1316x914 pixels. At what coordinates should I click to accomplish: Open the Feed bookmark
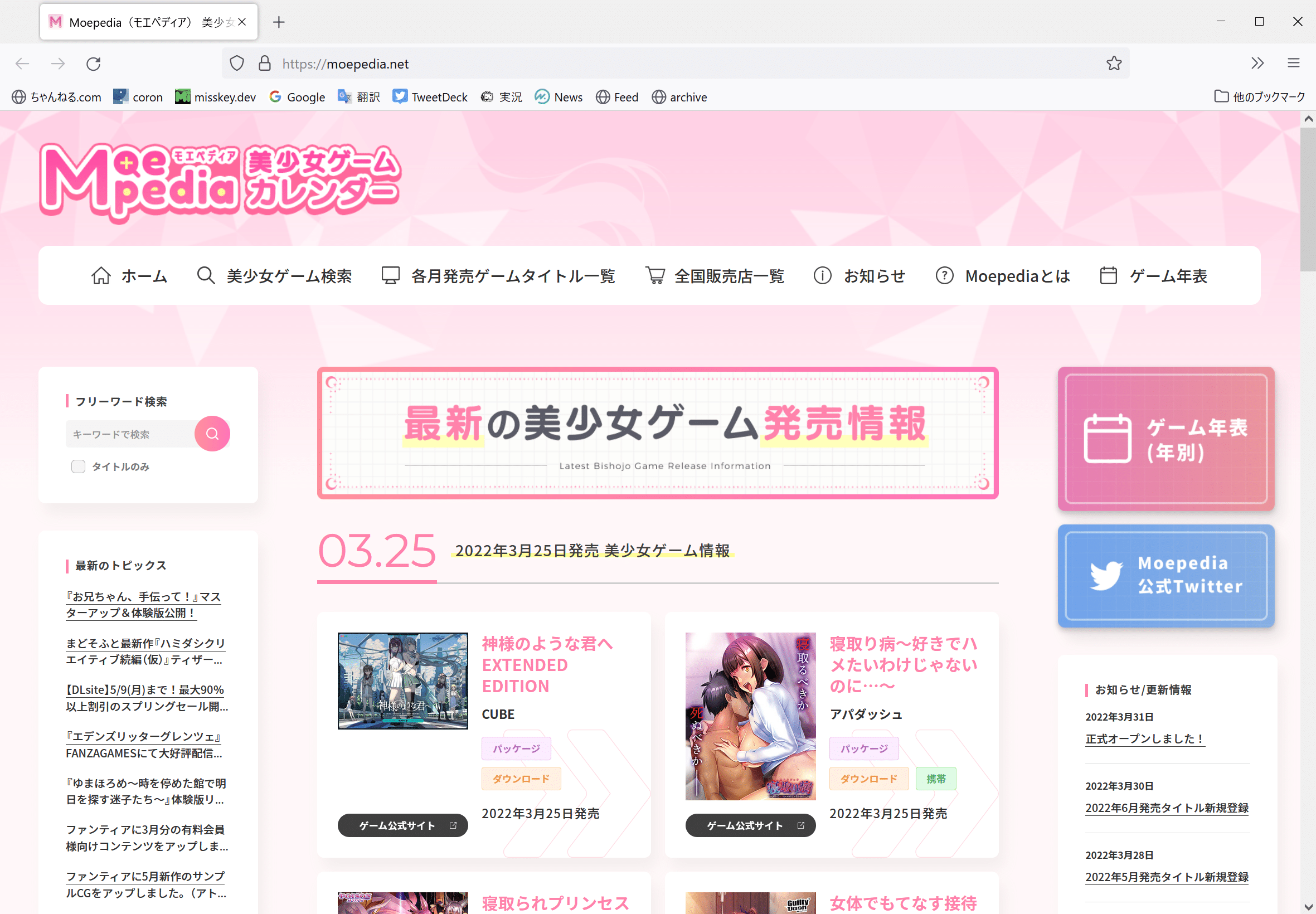point(618,98)
